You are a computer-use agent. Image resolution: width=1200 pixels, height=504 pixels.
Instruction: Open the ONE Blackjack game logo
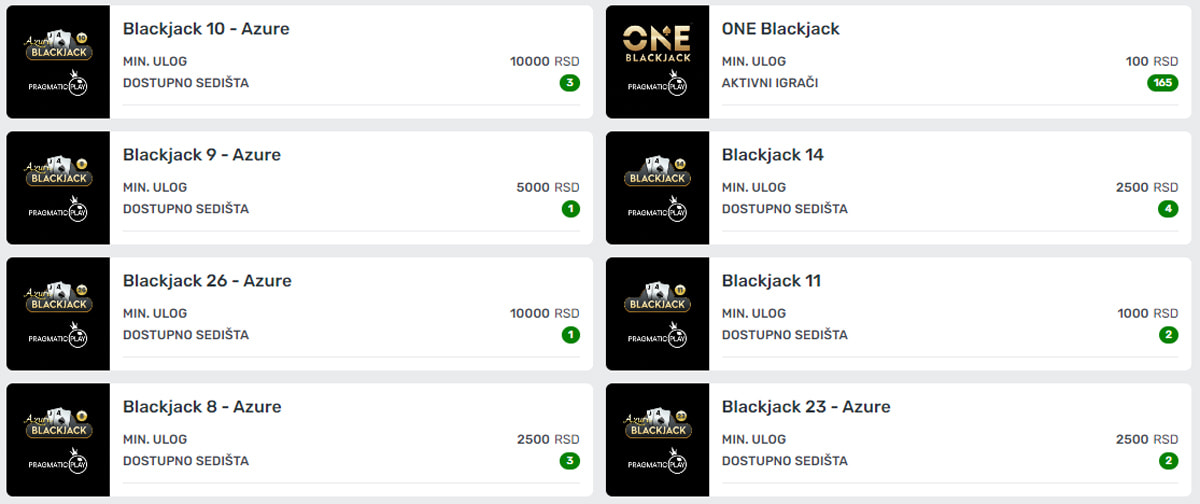657,62
